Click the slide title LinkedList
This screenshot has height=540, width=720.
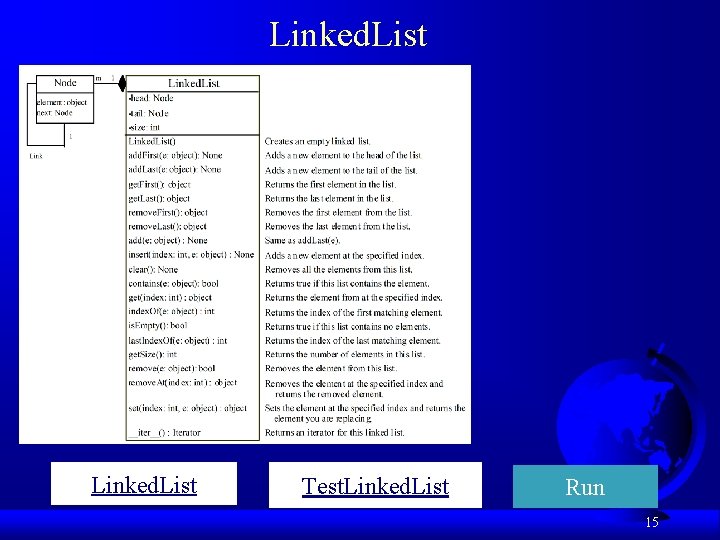[348, 34]
